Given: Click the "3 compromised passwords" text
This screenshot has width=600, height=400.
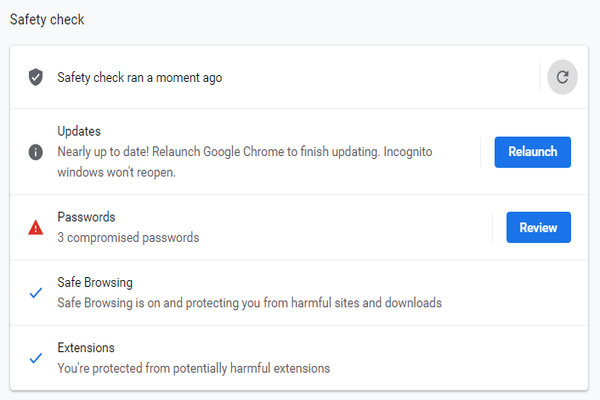Looking at the screenshot, I should pos(128,238).
